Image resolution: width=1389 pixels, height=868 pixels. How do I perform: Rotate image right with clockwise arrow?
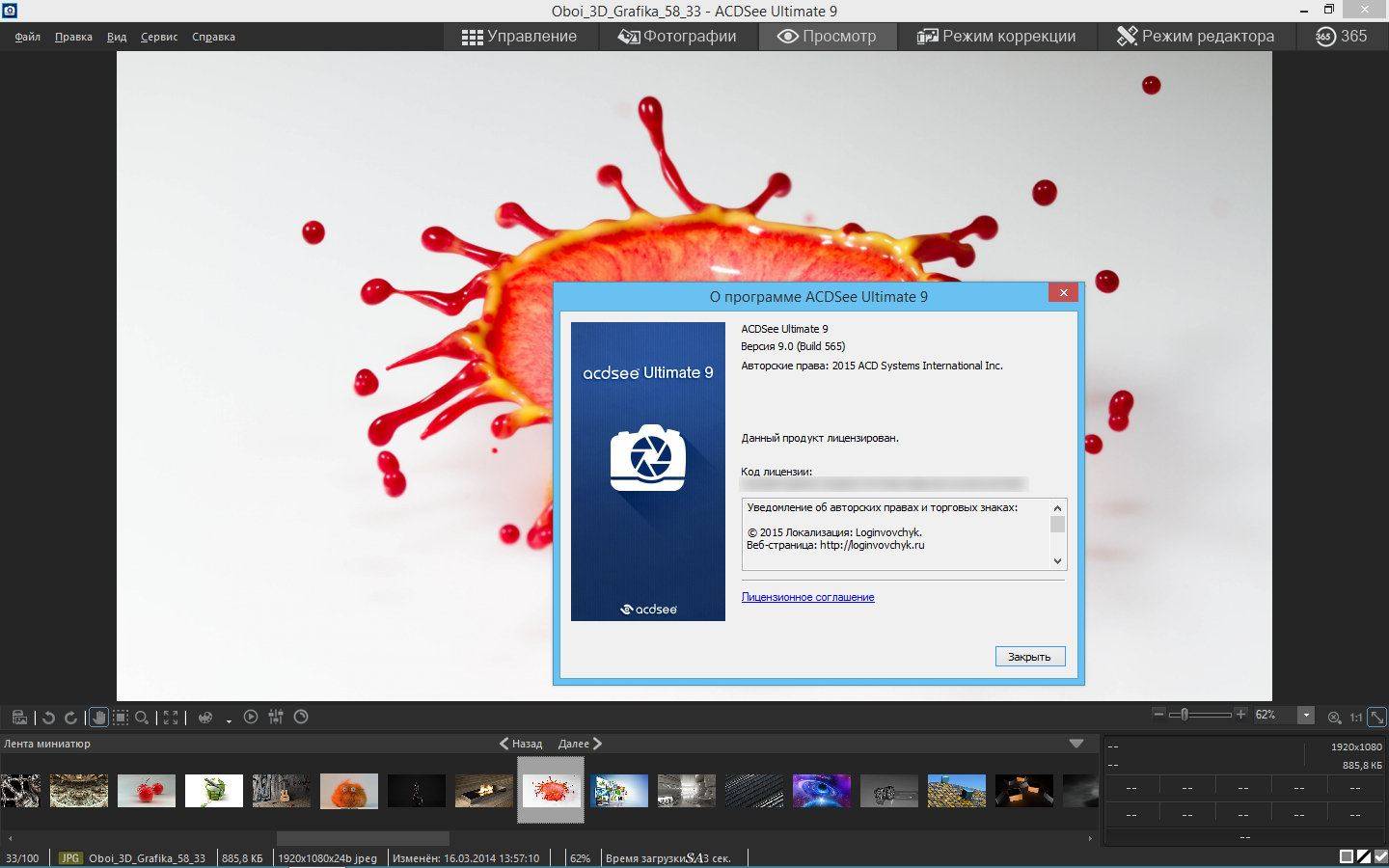70,718
